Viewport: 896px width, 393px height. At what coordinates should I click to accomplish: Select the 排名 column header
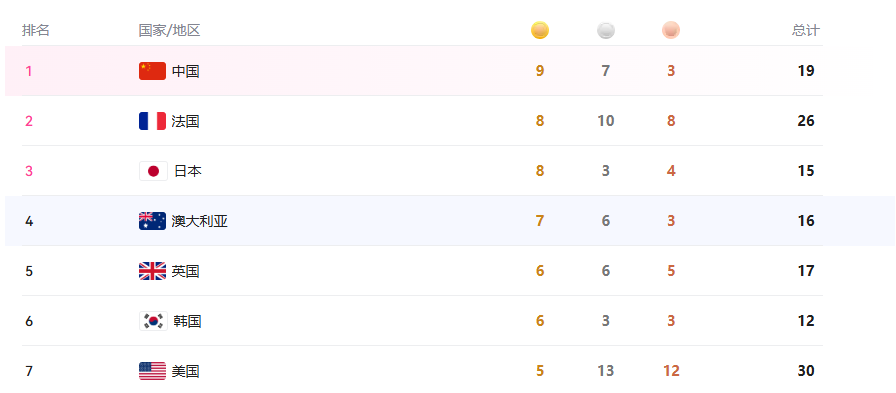click(36, 30)
